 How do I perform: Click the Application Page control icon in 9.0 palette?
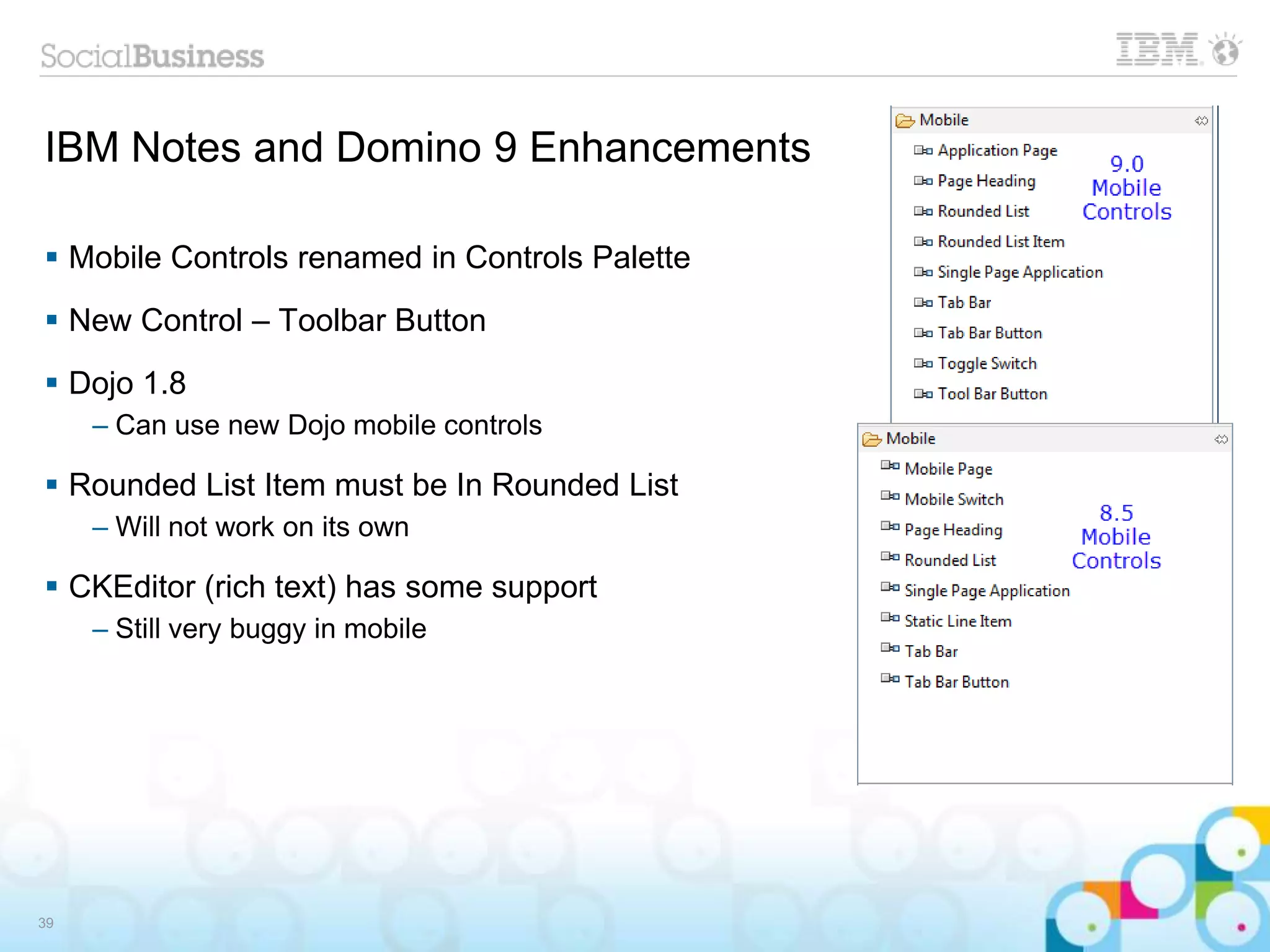(x=923, y=150)
